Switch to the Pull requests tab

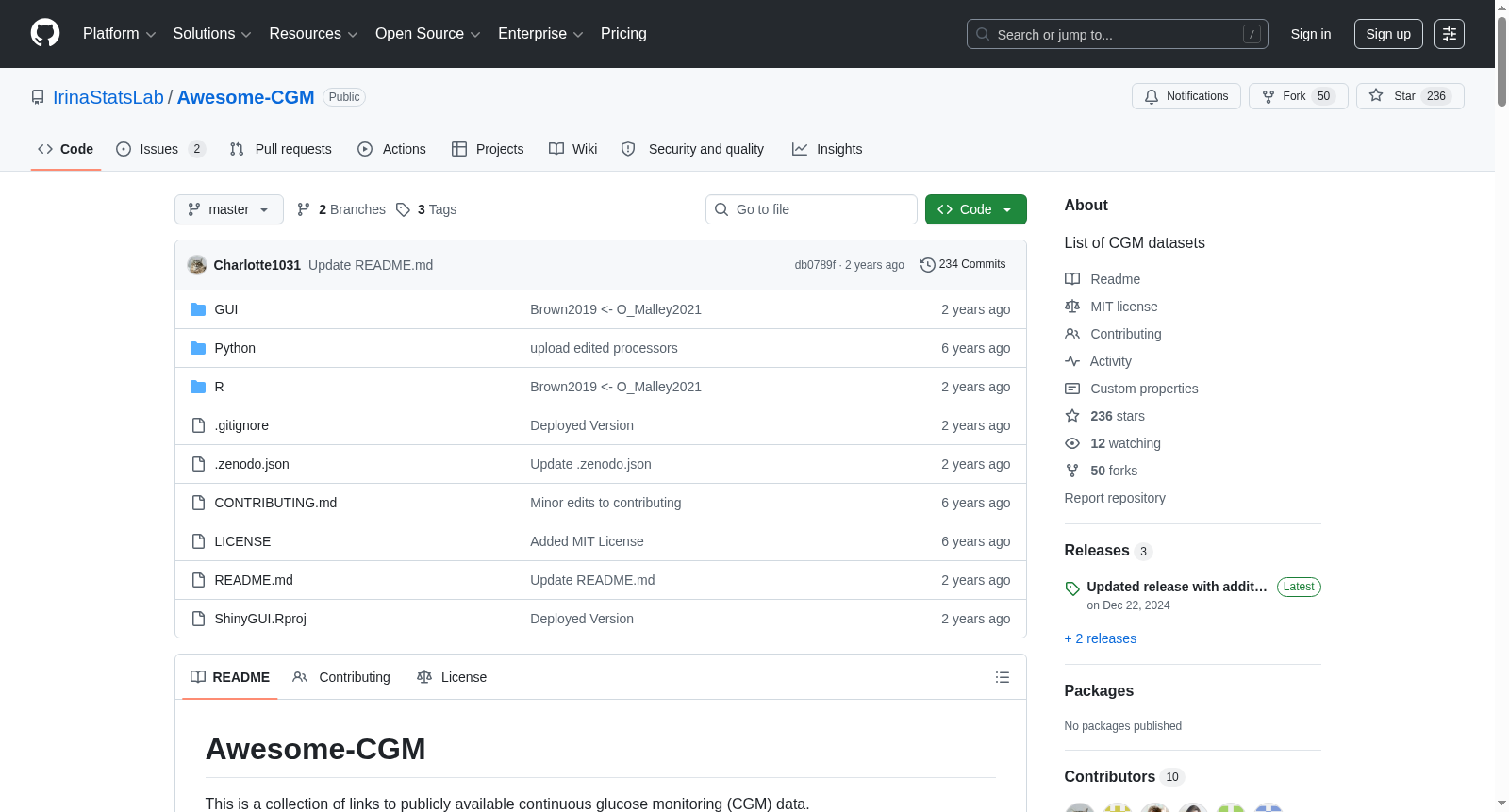coord(281,149)
